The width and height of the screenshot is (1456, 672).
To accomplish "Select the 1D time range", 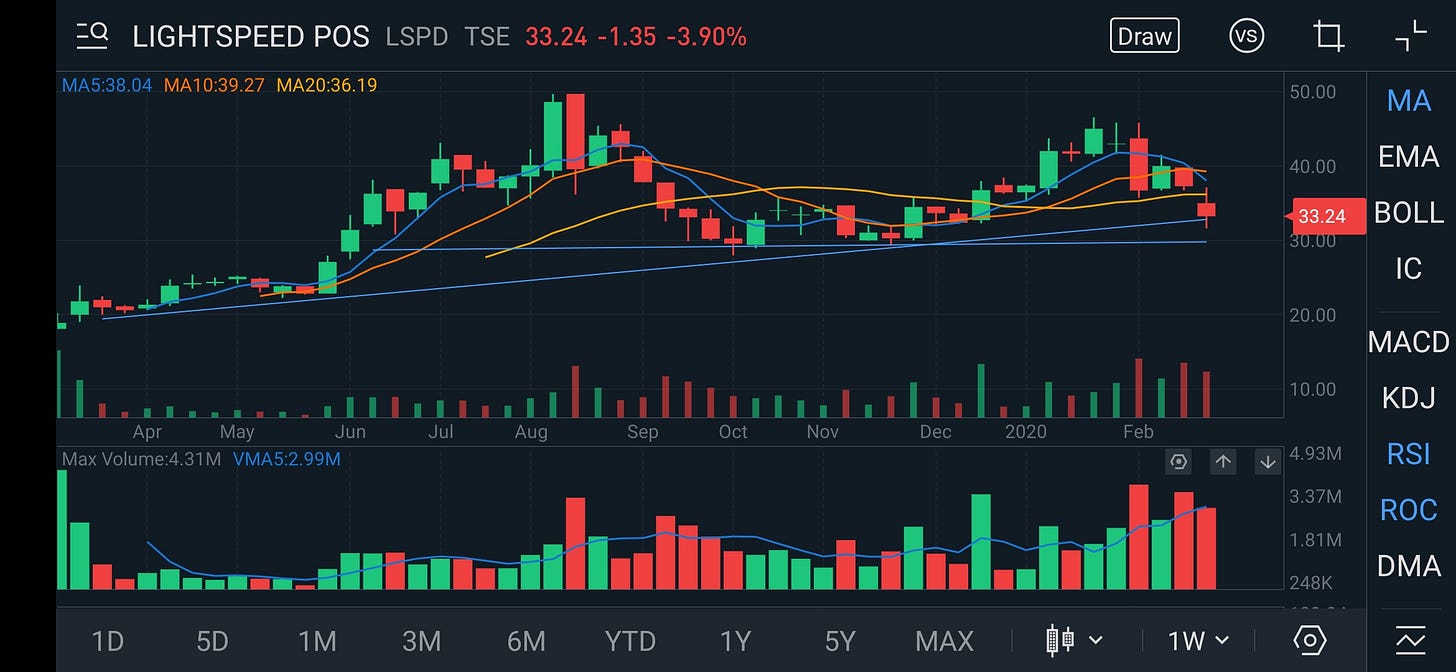I will coord(107,640).
